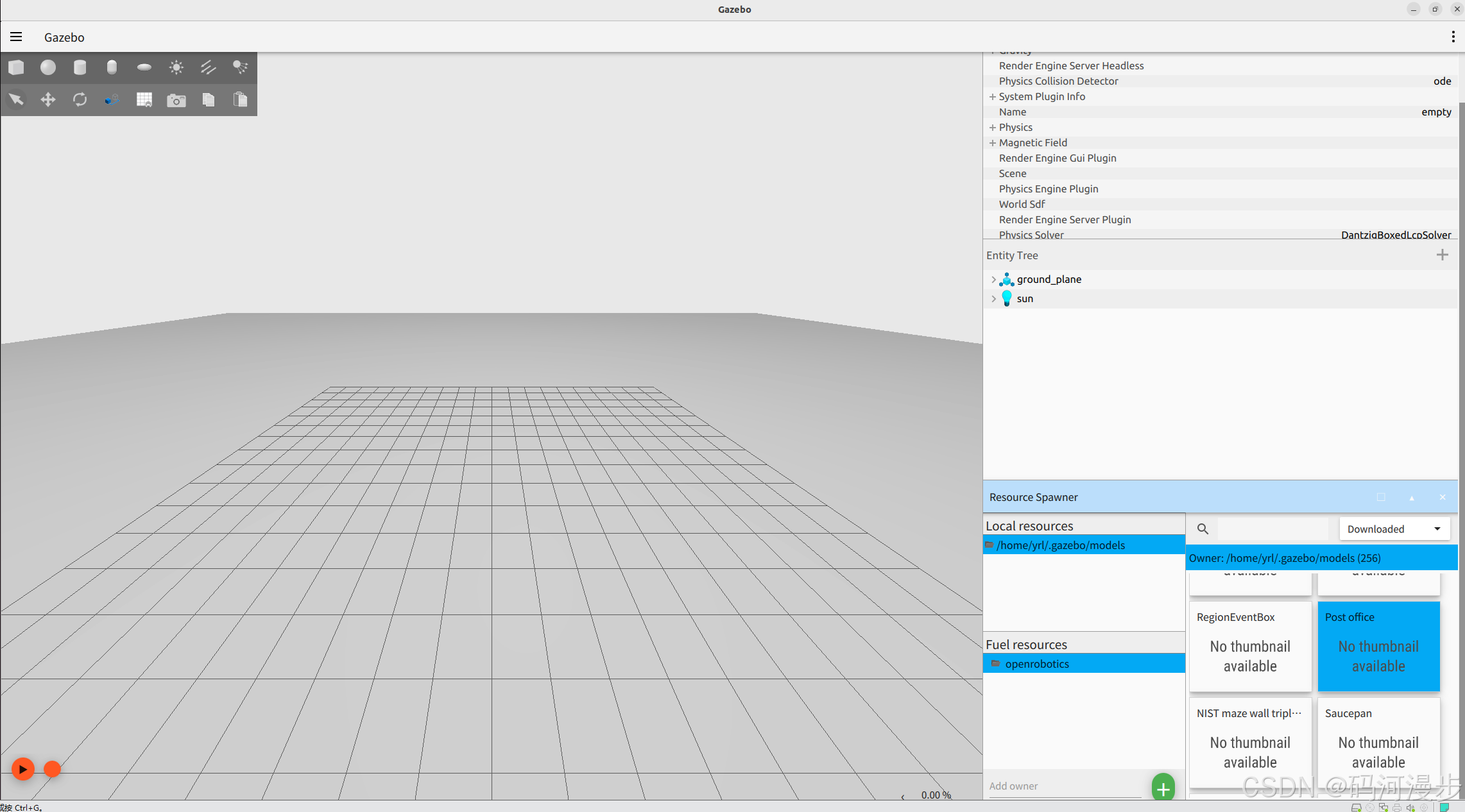Select openrobotics under Fuel resources

[1037, 664]
